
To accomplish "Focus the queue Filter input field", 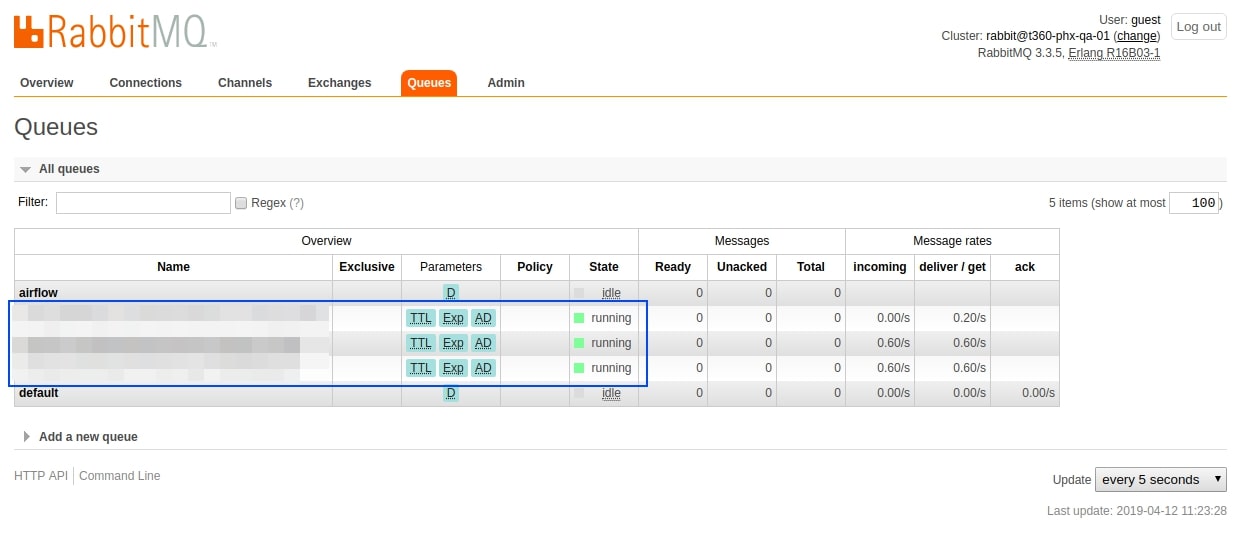I will tap(143, 203).
